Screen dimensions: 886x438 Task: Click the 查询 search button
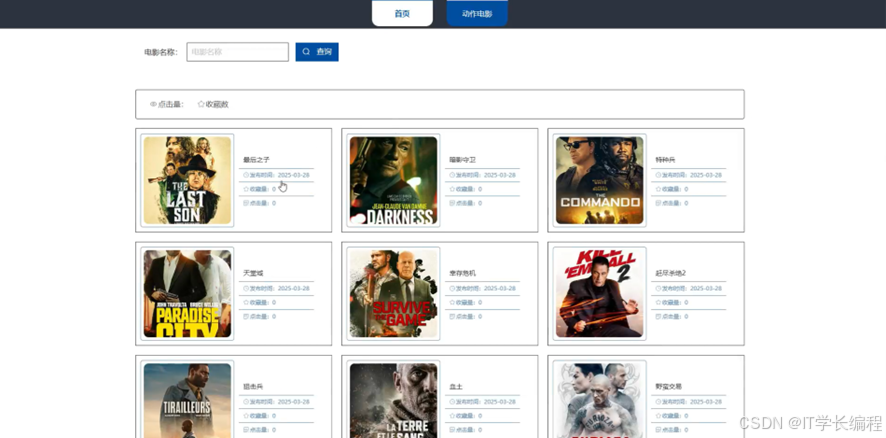click(x=317, y=52)
